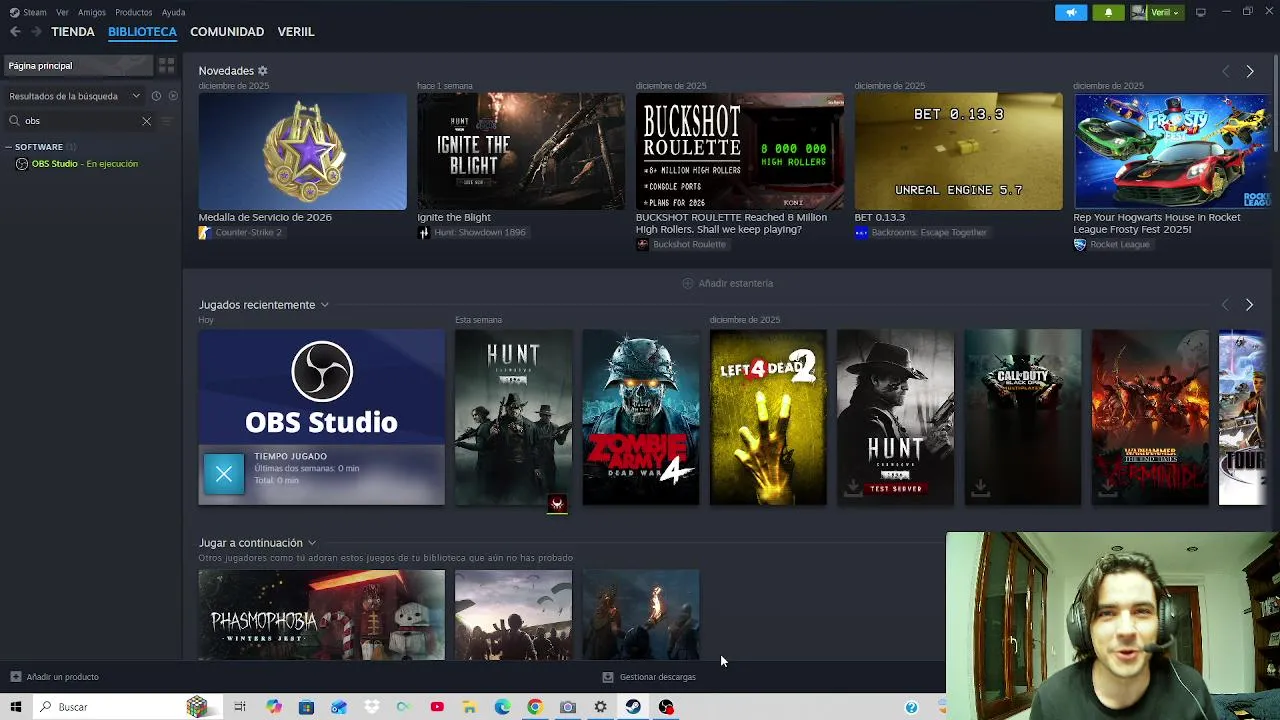Show next Novedades items arrow
Viewport: 1280px width, 720px height.
click(1249, 72)
